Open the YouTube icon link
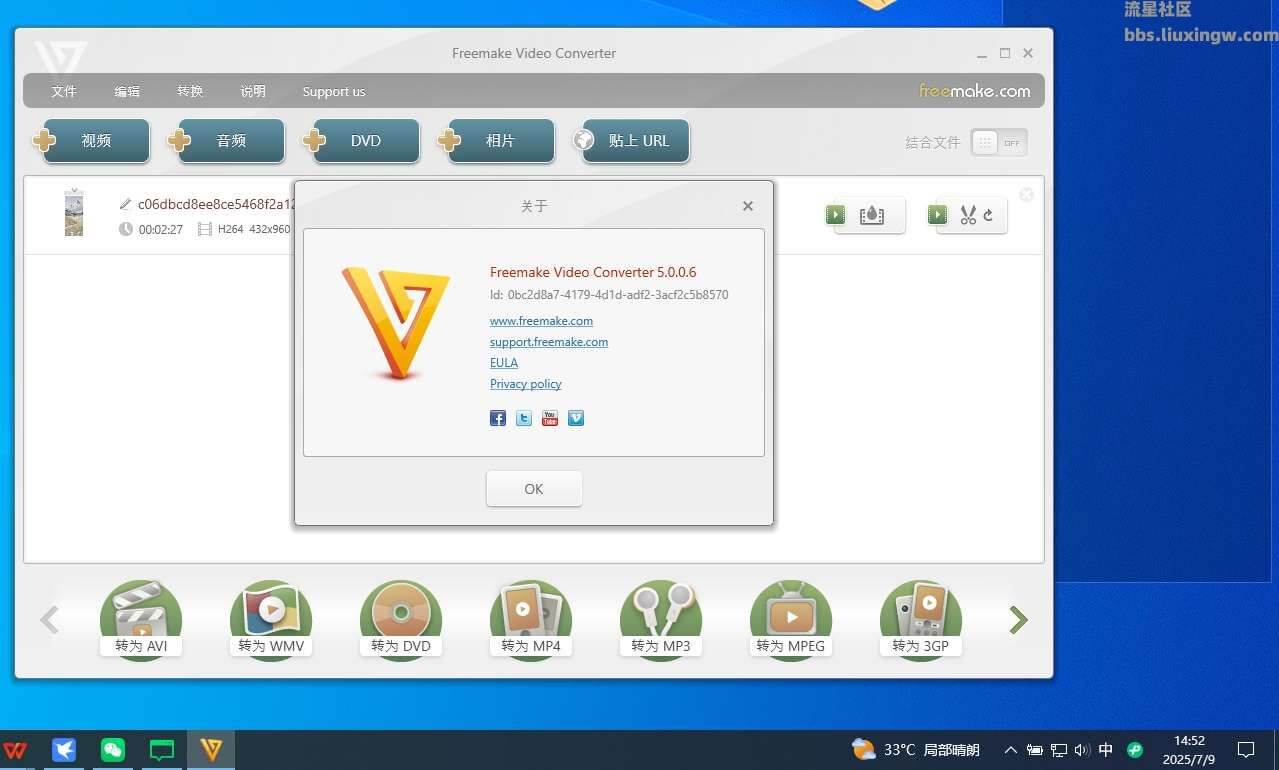The height and width of the screenshot is (770, 1279). coord(550,418)
